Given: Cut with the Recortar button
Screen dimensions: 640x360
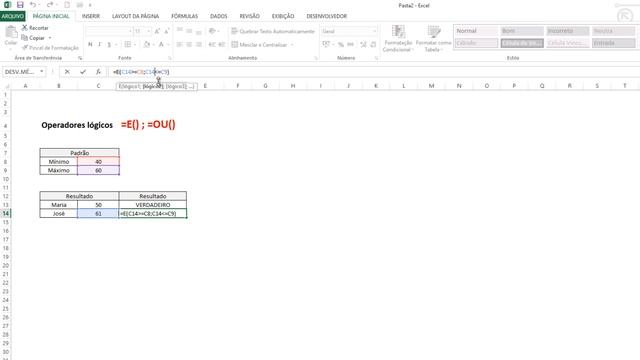Looking at the screenshot, I should point(35,28).
